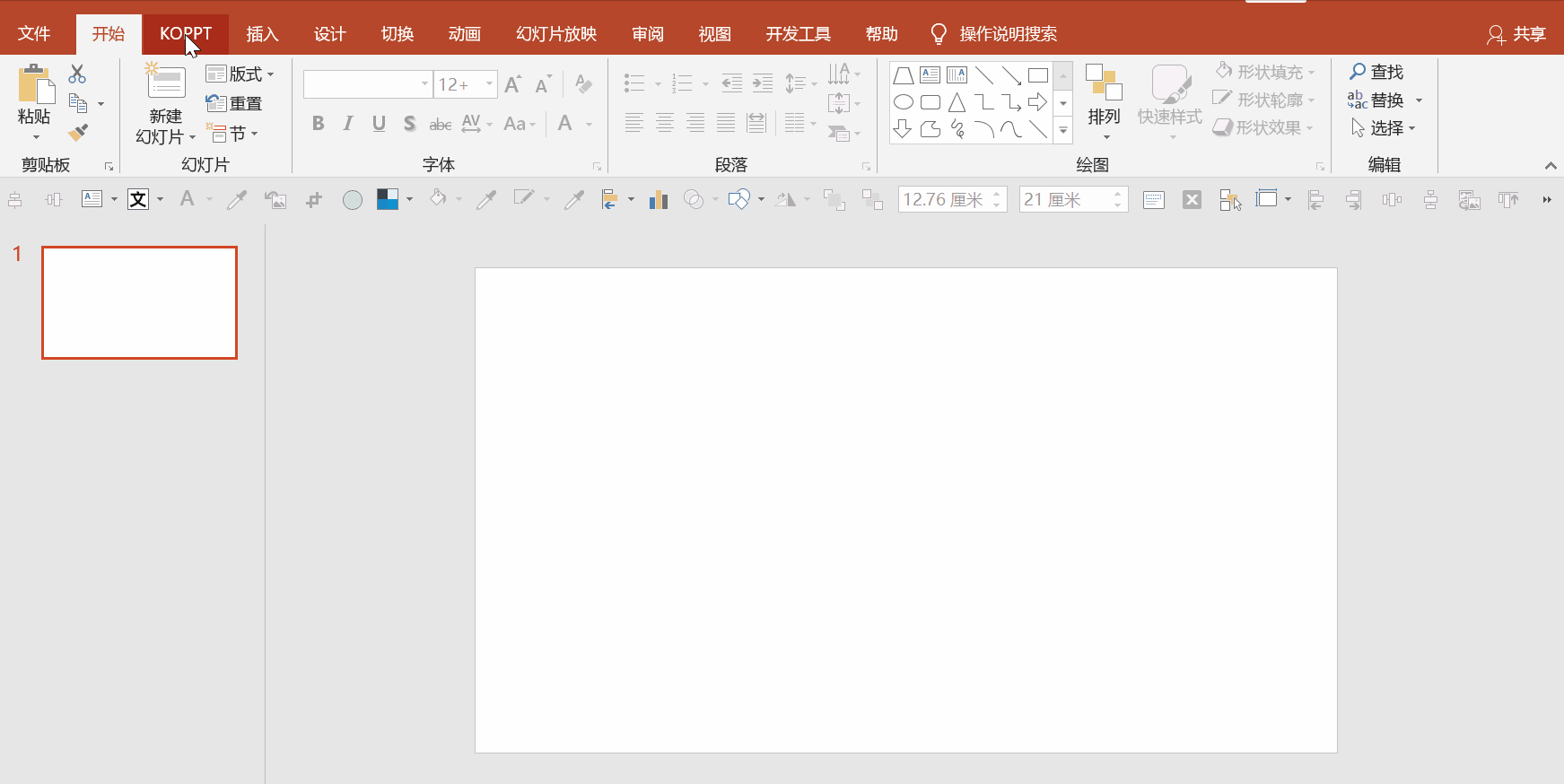The width and height of the screenshot is (1564, 784).
Task: Insert rectangle shape from gallery
Action: [1038, 75]
